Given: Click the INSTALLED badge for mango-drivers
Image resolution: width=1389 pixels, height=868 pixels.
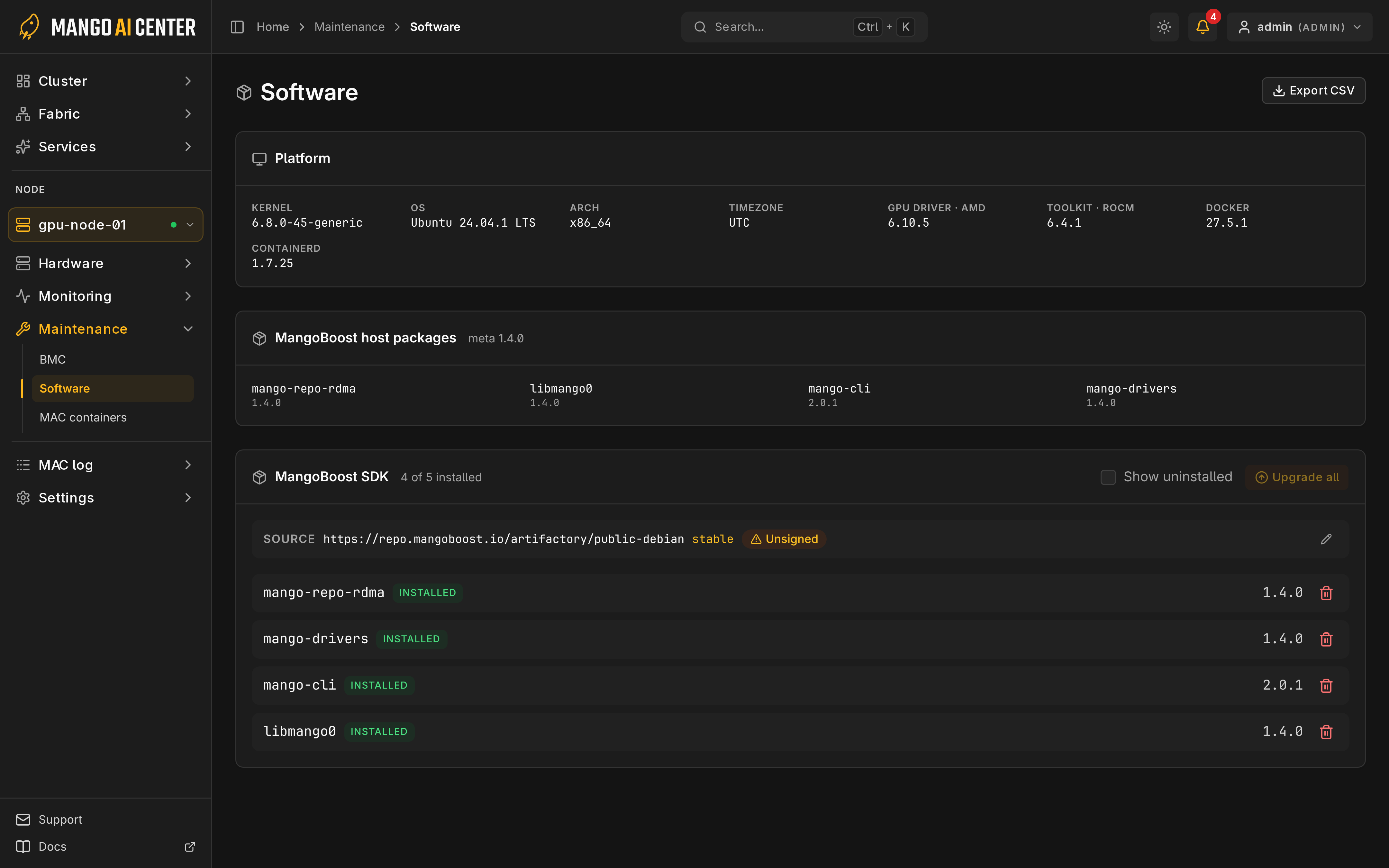Looking at the screenshot, I should coord(412,639).
